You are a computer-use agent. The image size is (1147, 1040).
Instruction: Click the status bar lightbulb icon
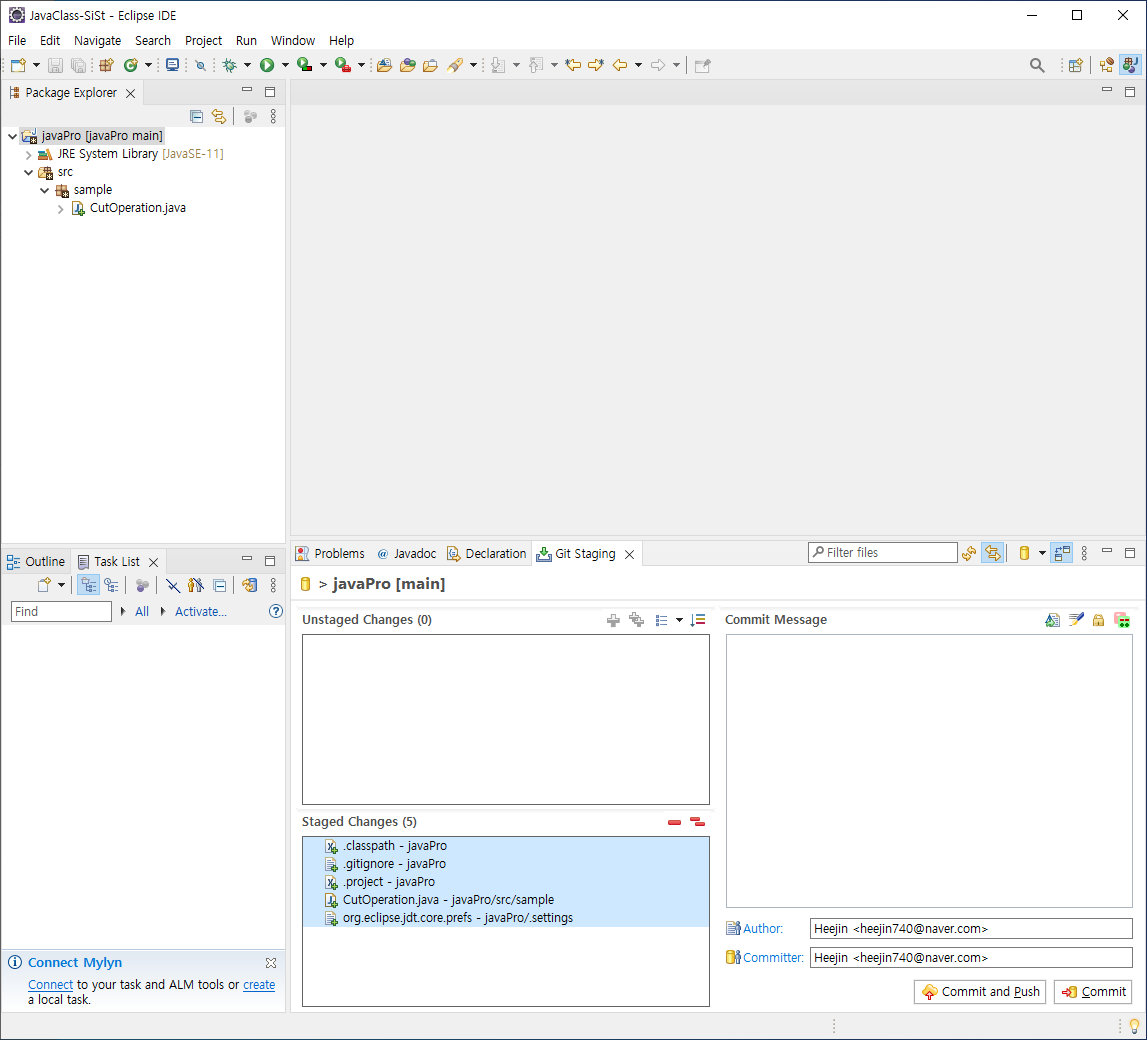coord(1134,1026)
